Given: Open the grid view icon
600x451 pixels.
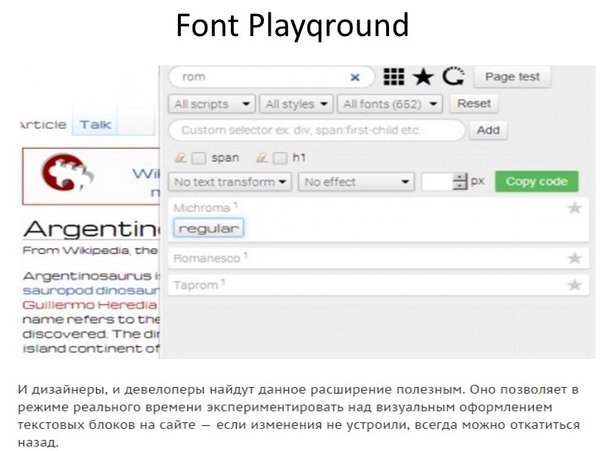Looking at the screenshot, I should coord(394,77).
